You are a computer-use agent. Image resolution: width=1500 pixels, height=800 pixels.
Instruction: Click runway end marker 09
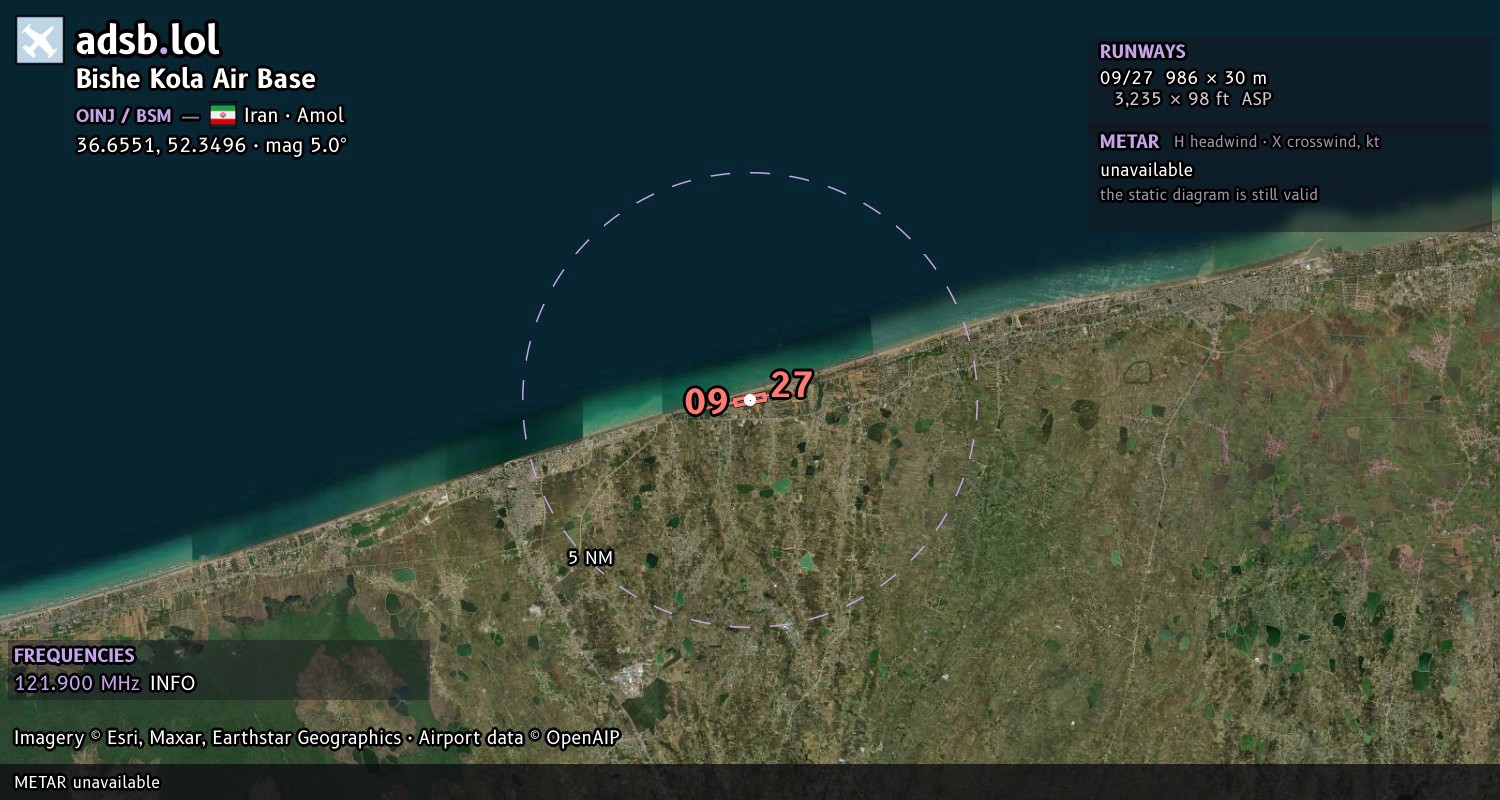click(706, 402)
